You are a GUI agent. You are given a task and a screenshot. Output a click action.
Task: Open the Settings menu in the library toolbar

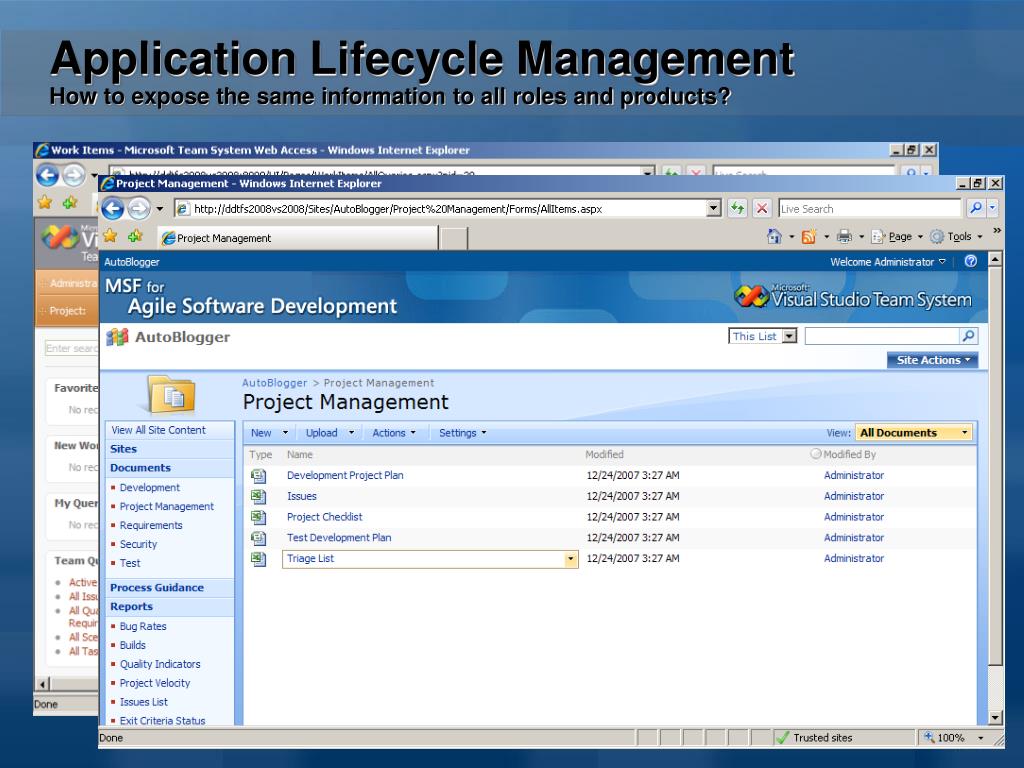click(462, 432)
